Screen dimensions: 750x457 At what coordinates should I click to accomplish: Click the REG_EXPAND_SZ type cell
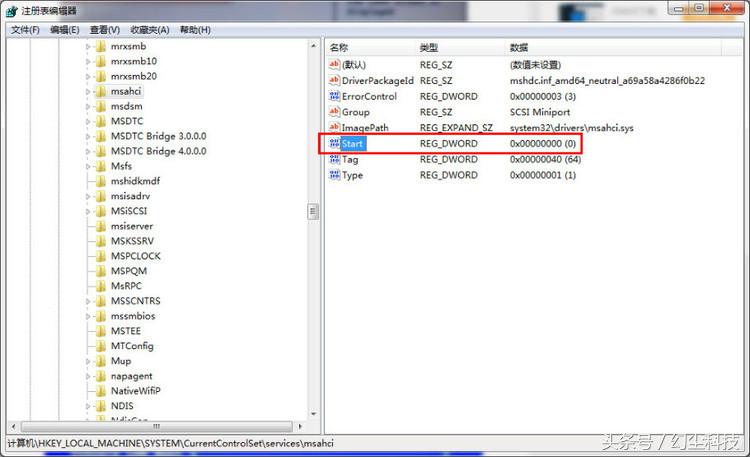pos(456,128)
